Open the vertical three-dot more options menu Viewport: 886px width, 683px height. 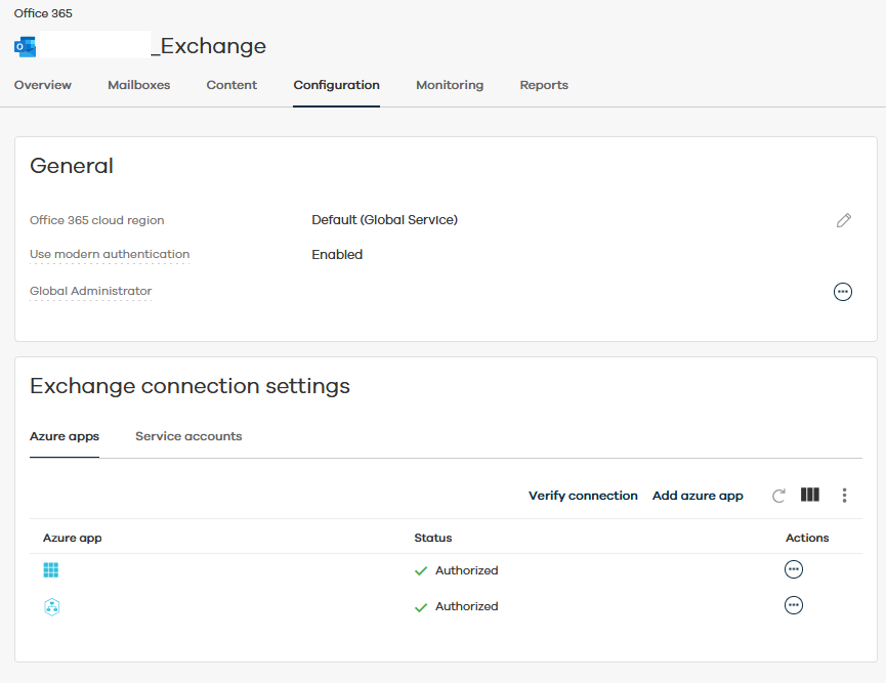click(844, 495)
